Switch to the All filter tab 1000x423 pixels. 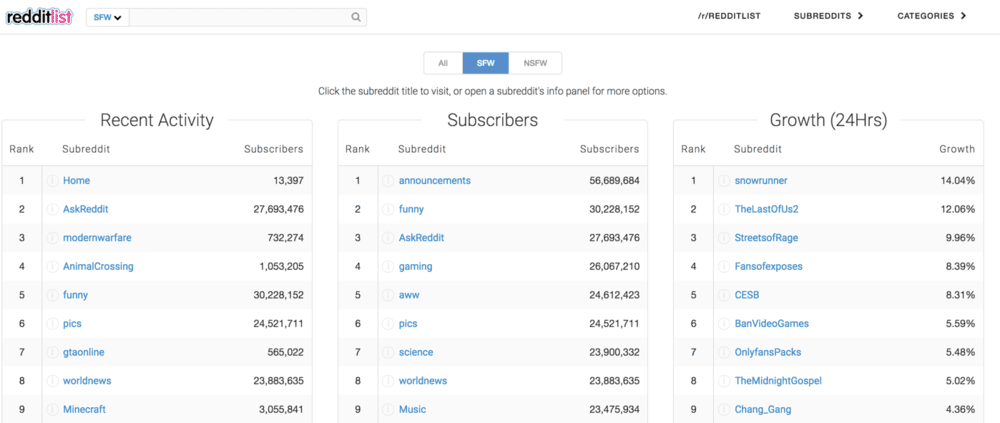443,63
